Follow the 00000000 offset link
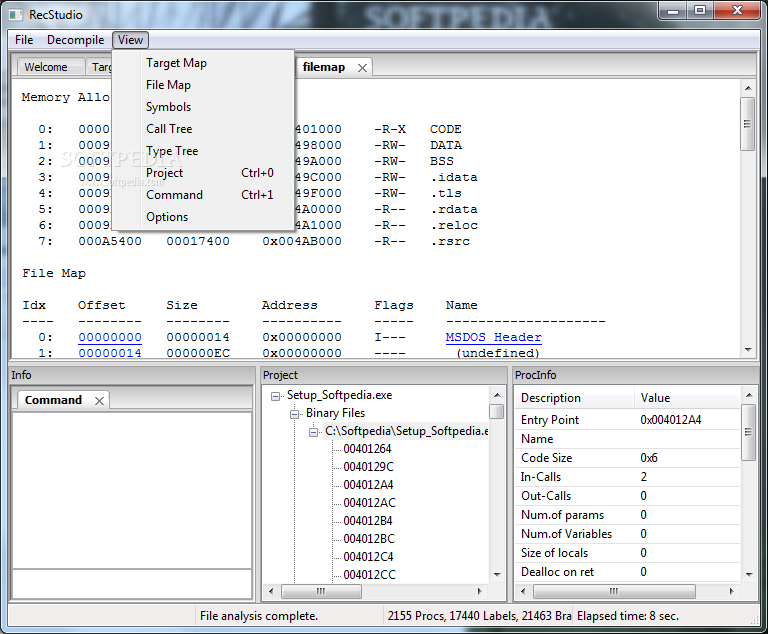Viewport: 768px width, 634px height. 110,338
